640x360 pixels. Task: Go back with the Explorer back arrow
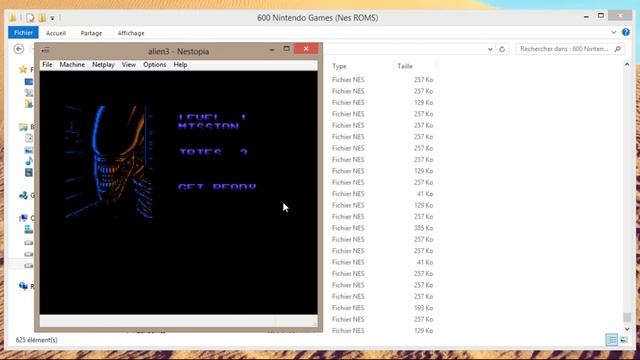[19, 49]
